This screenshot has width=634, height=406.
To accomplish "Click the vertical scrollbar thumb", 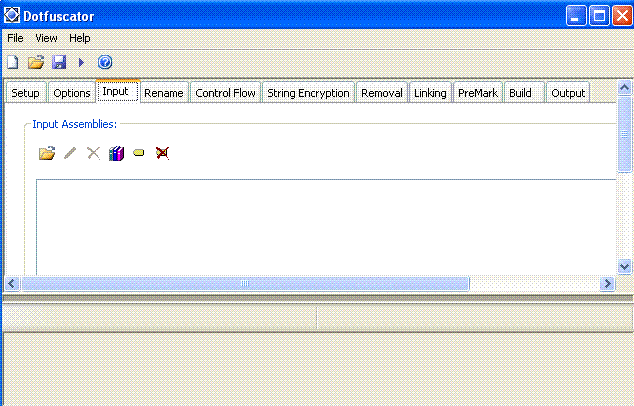I will (x=625, y=134).
